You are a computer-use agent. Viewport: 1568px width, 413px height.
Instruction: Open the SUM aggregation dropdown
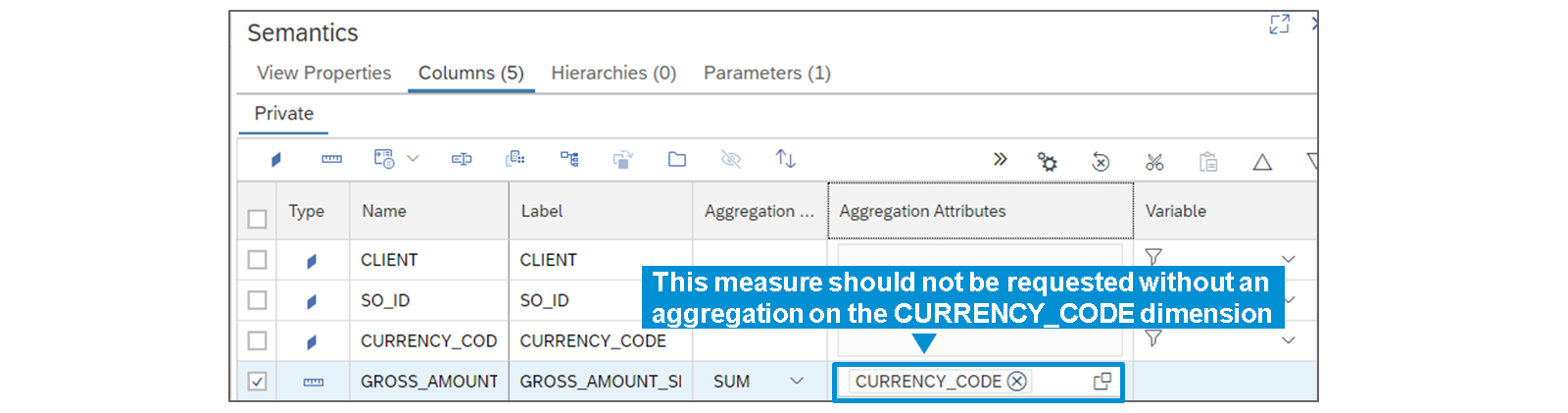(797, 382)
